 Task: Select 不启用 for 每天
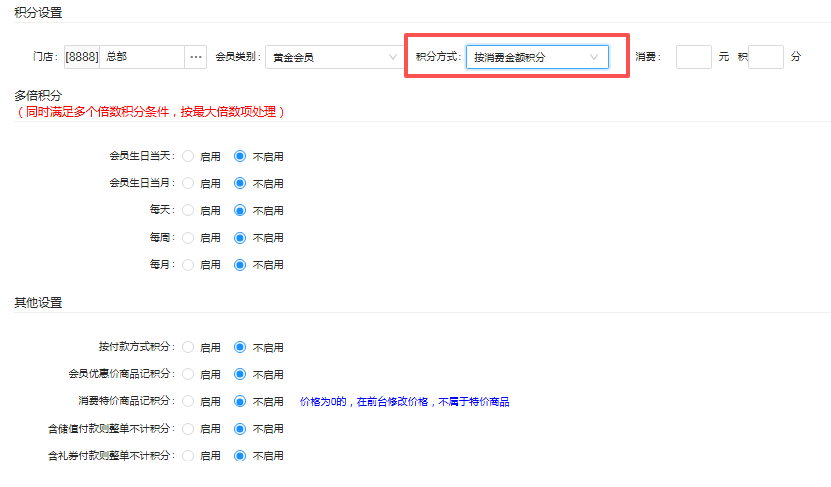coord(240,210)
